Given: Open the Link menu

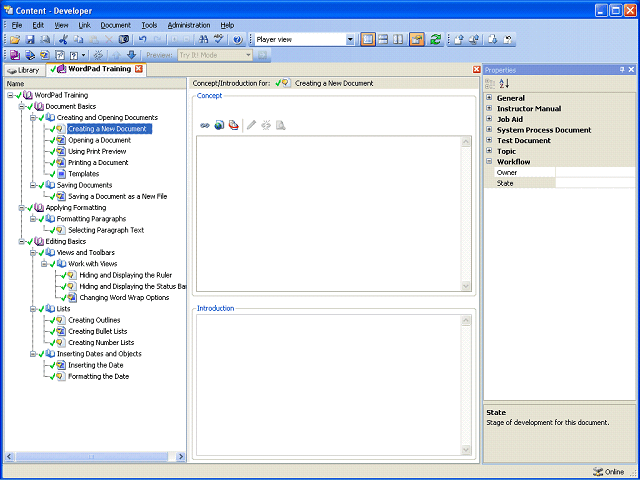Looking at the screenshot, I should click(84, 25).
